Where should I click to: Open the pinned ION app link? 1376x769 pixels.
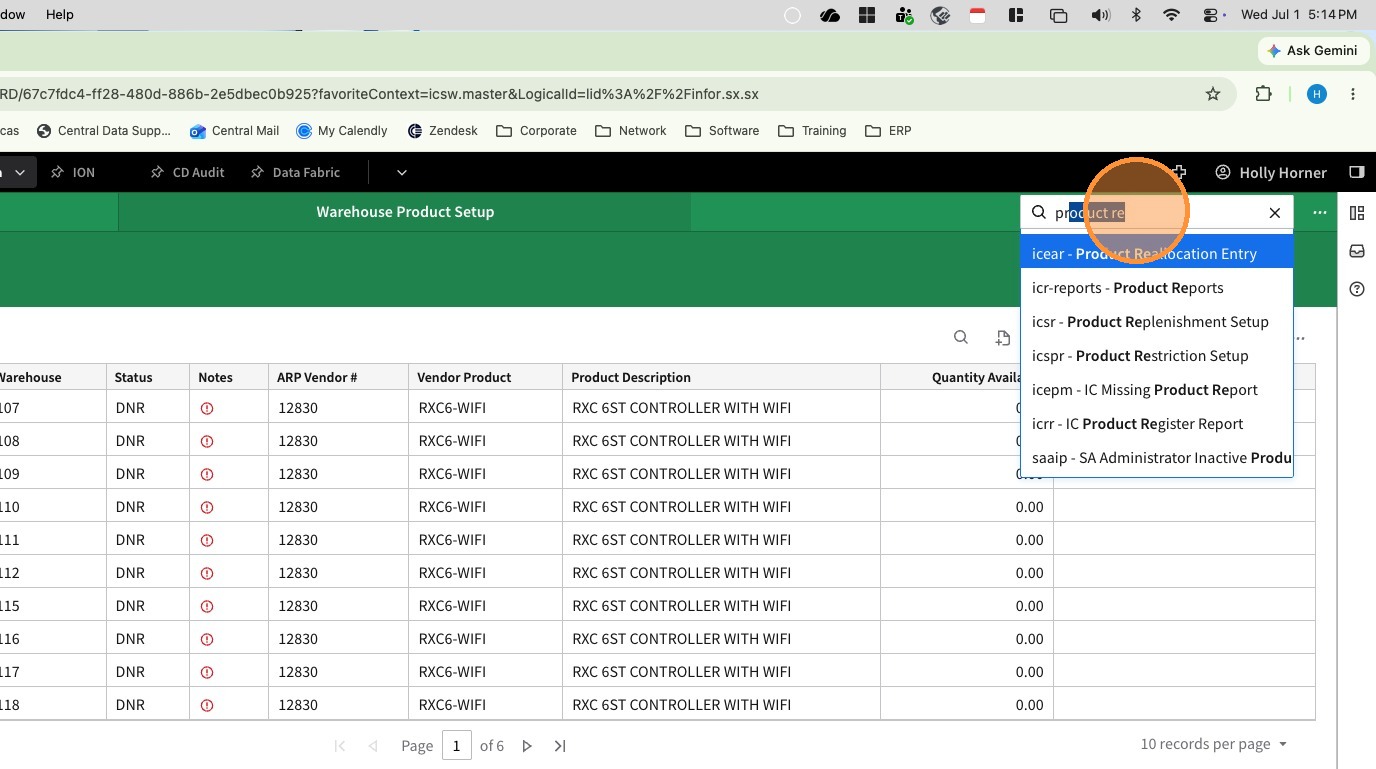click(x=73, y=172)
